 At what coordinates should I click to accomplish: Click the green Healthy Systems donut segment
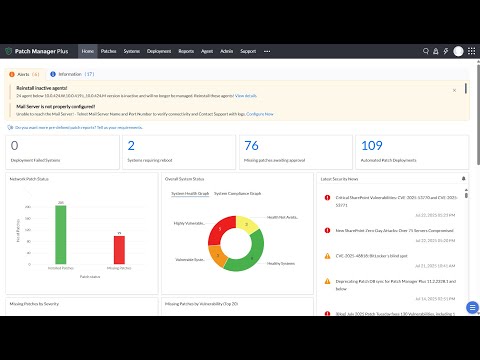pos(252,257)
